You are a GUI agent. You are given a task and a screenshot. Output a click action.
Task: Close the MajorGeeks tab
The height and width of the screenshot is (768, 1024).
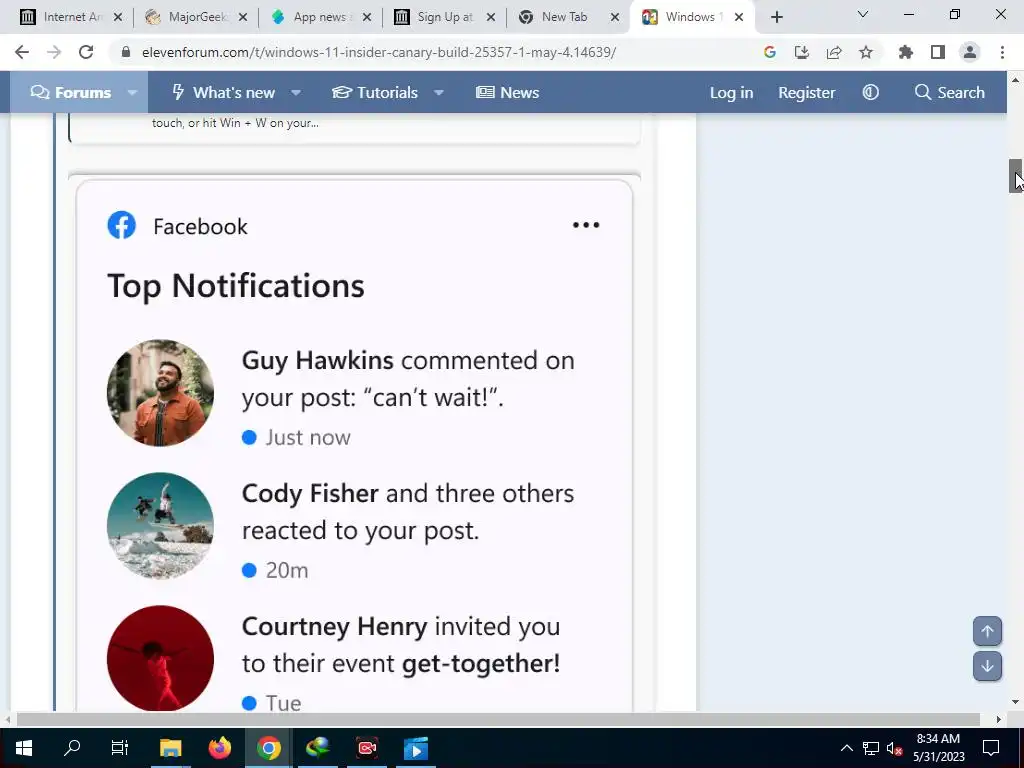[243, 18]
